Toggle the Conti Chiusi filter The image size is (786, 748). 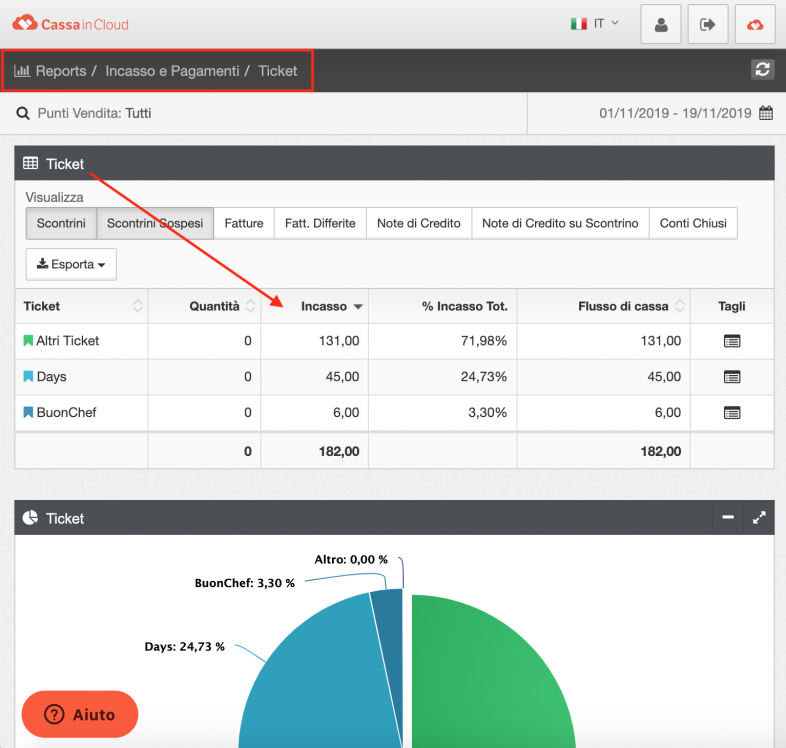pos(693,223)
